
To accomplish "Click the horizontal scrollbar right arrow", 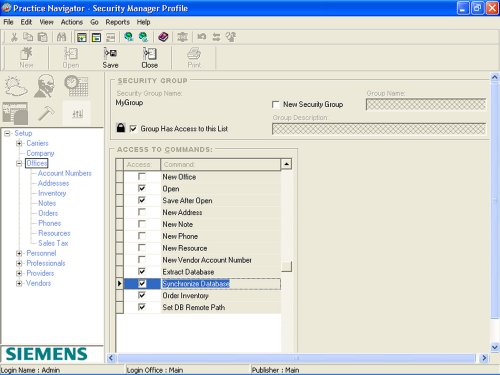I will pyautogui.click(x=484, y=358).
